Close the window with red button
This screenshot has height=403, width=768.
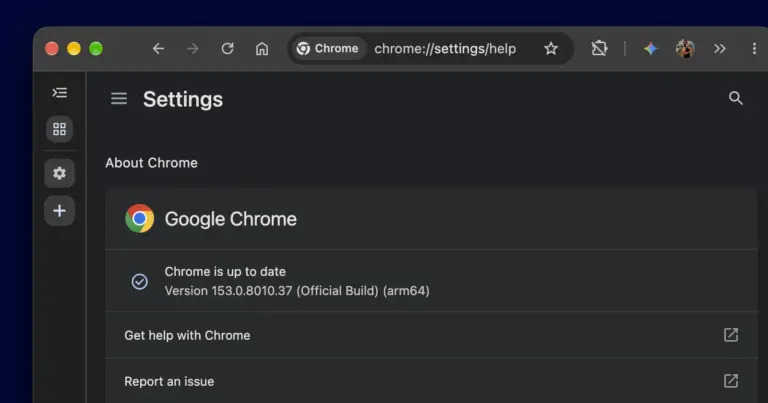(x=52, y=48)
